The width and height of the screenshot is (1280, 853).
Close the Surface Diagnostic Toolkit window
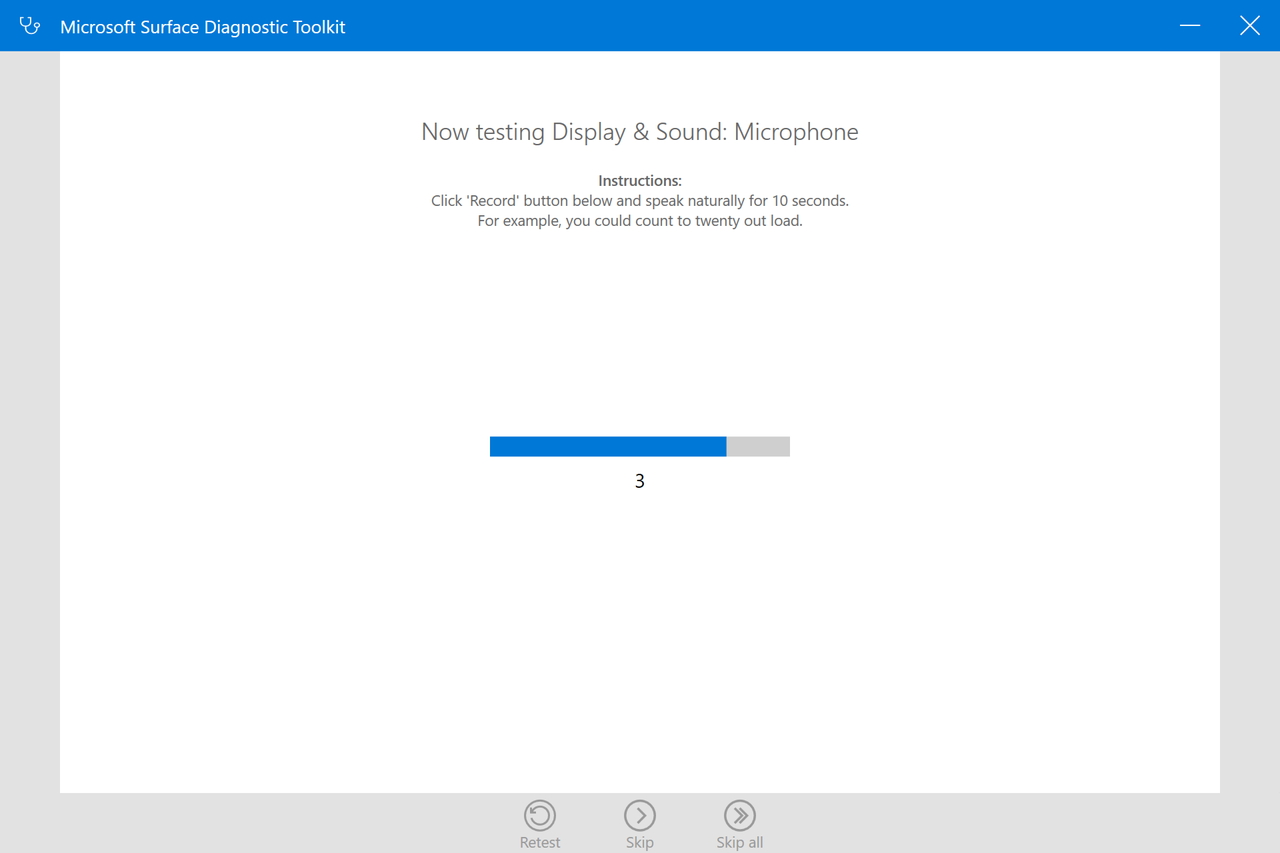click(1250, 26)
